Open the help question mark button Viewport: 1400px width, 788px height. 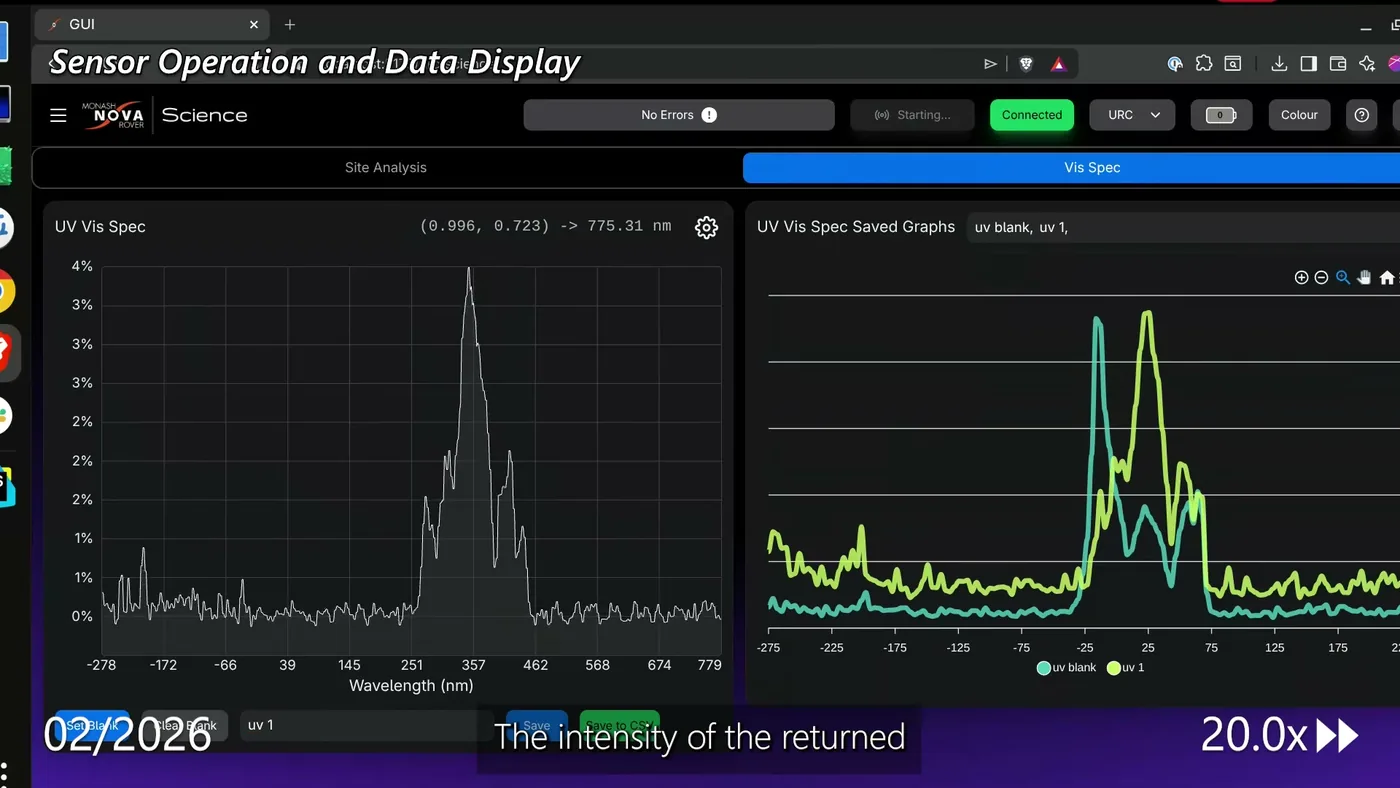pos(1361,115)
